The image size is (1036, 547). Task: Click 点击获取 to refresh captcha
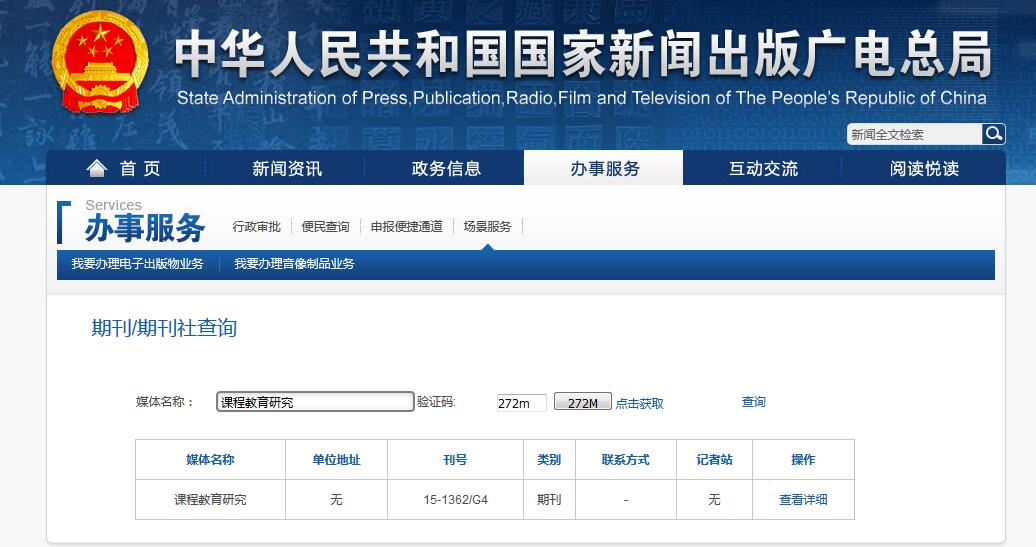click(x=639, y=404)
